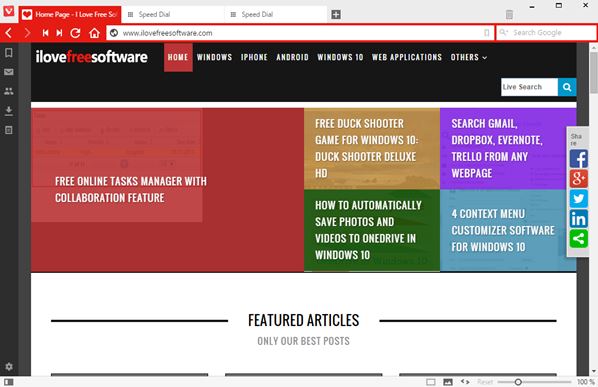Open the ANDROID navigation item
Viewport: 598px width, 387px height.
(293, 57)
